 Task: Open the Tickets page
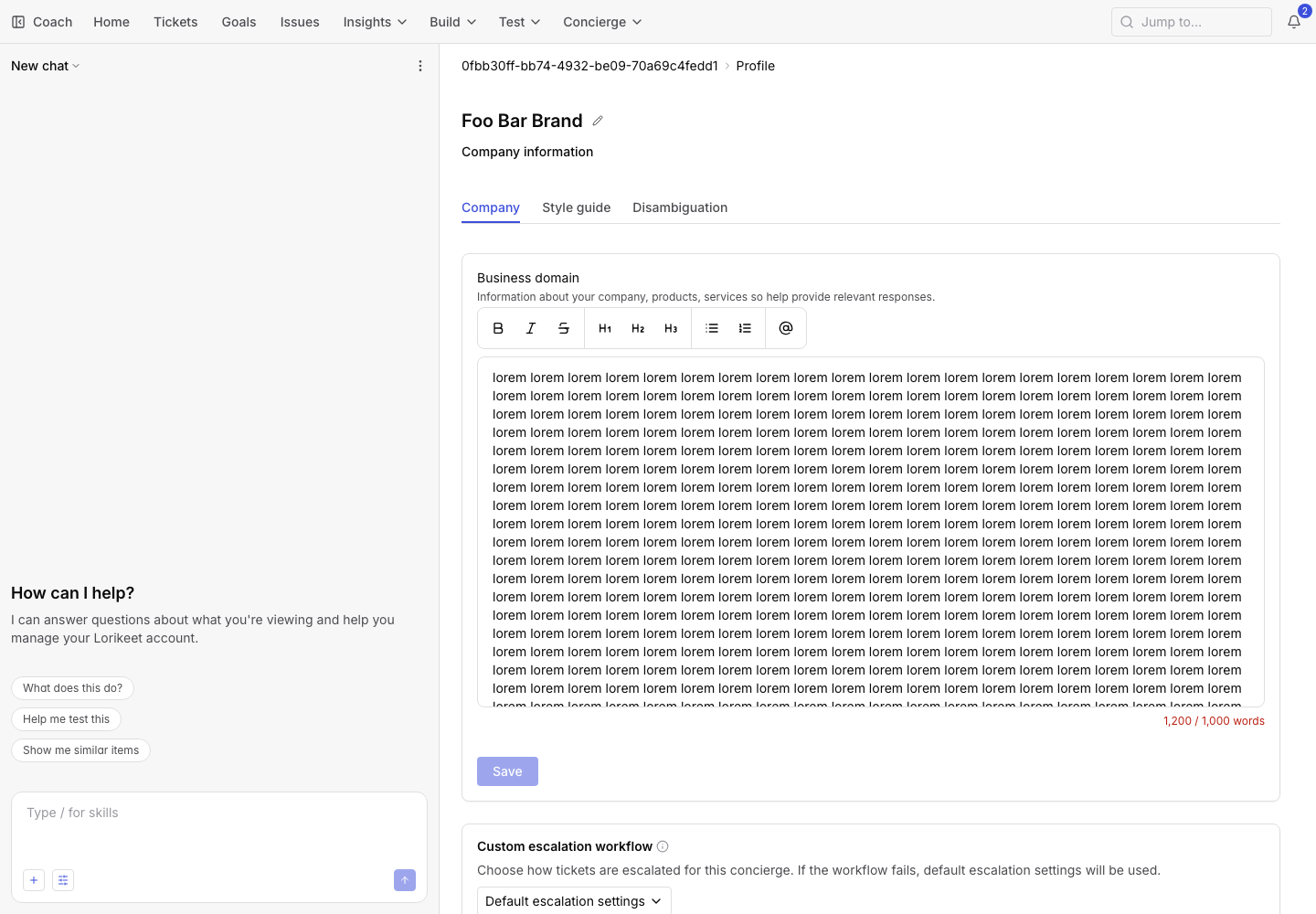coord(175,22)
